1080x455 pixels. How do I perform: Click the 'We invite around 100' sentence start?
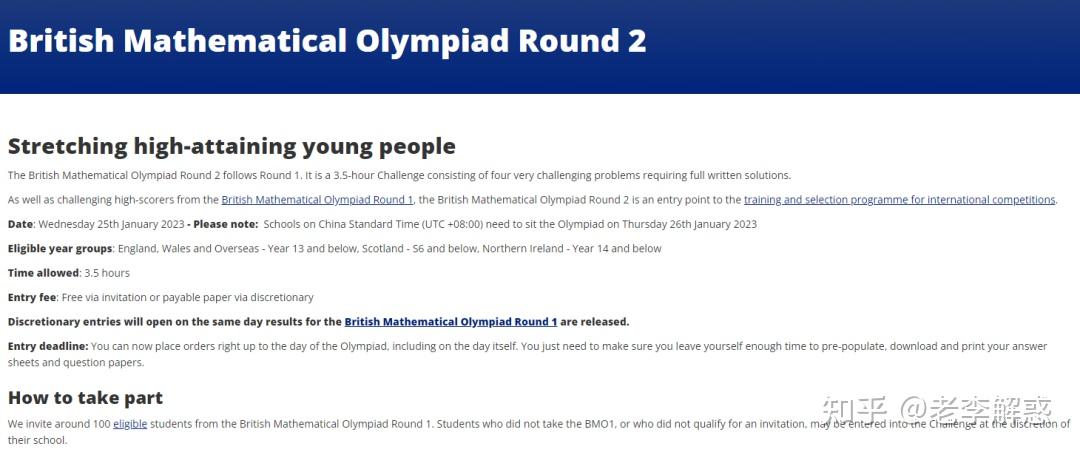click(x=58, y=424)
